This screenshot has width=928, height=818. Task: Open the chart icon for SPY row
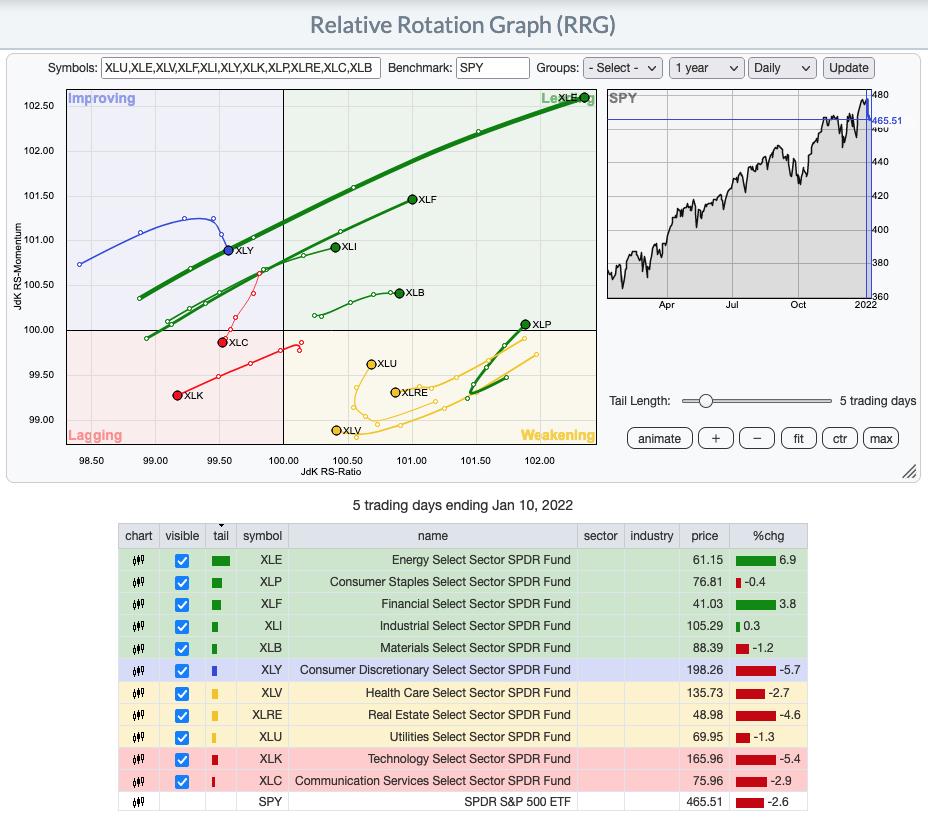click(x=138, y=802)
